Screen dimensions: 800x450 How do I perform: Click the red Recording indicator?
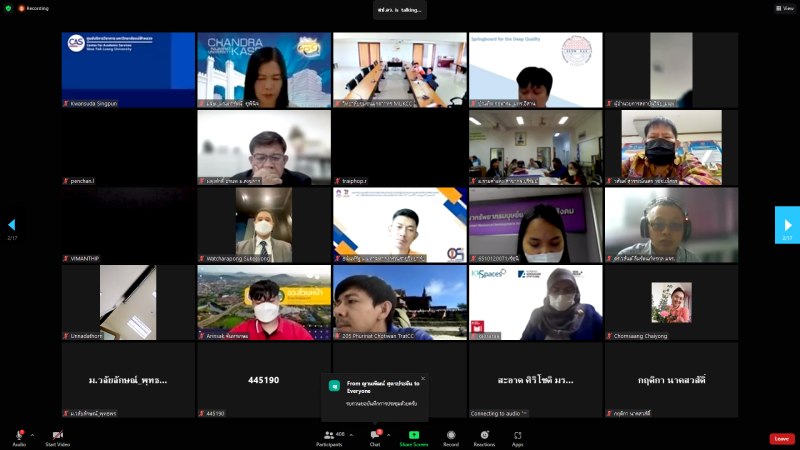[x=33, y=8]
